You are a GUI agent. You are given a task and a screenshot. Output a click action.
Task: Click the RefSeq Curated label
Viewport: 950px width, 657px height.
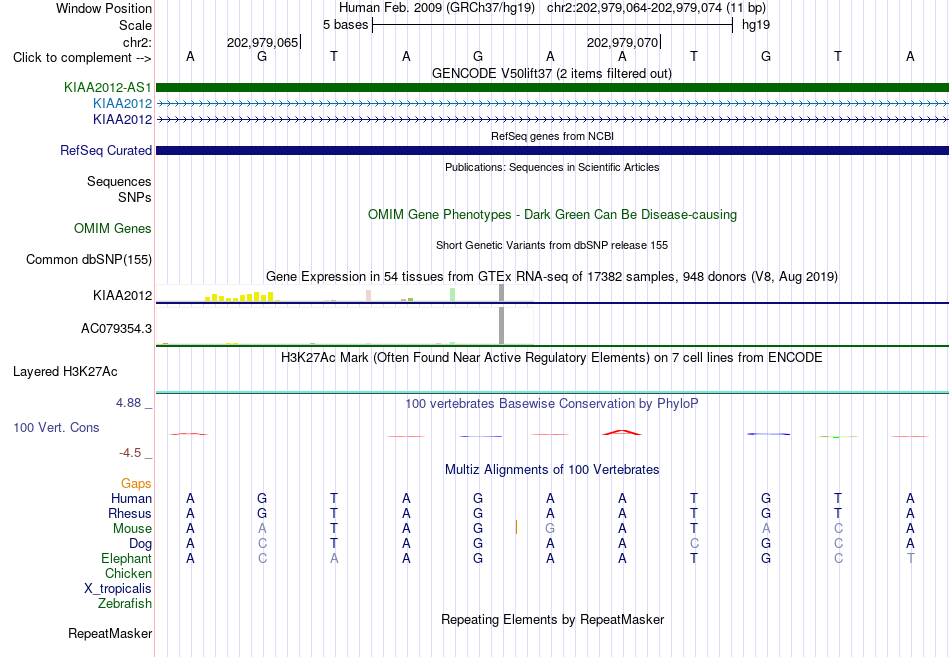[x=106, y=150]
